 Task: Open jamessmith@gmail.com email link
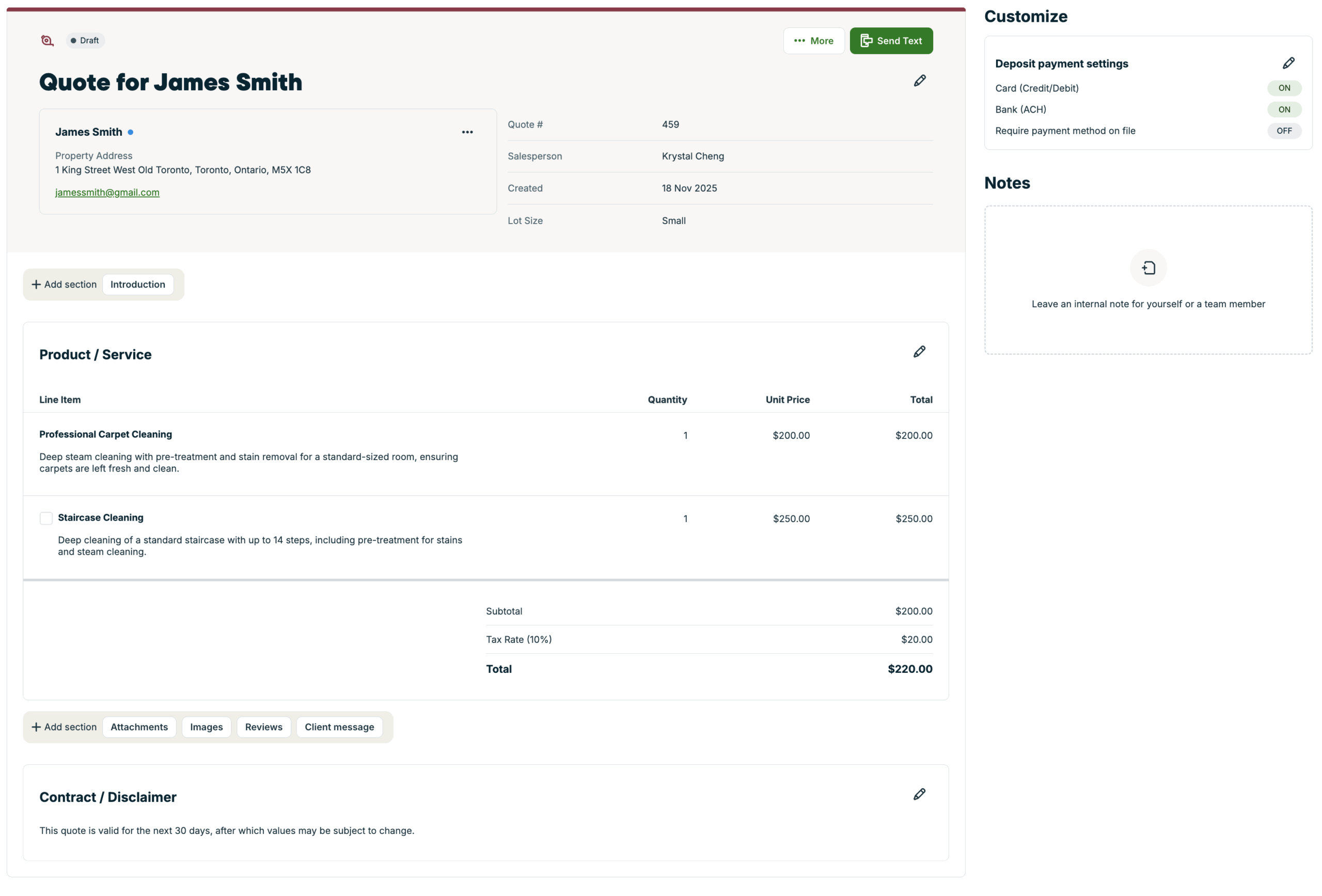[107, 192]
